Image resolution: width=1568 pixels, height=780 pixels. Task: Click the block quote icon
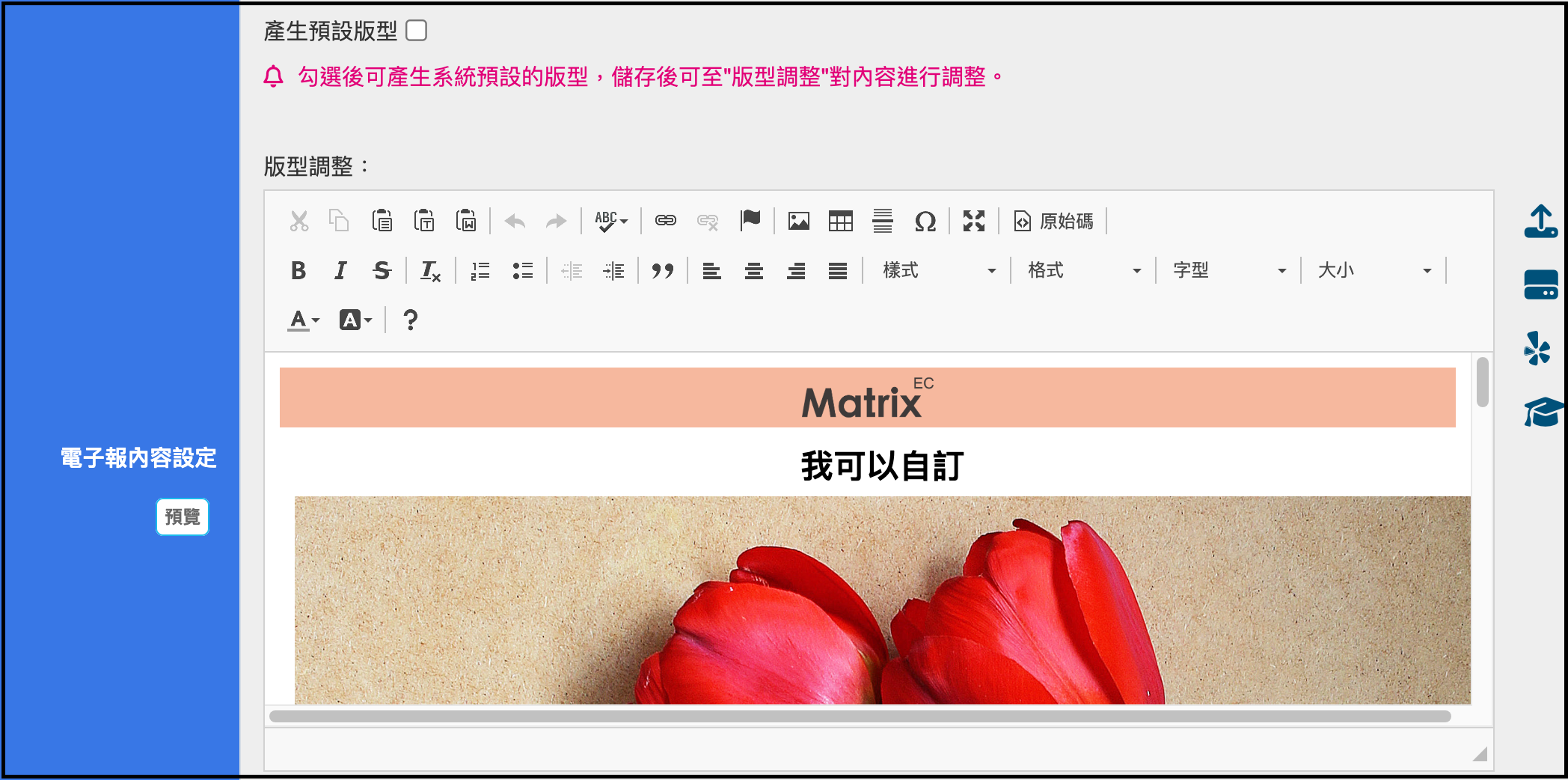click(x=662, y=271)
